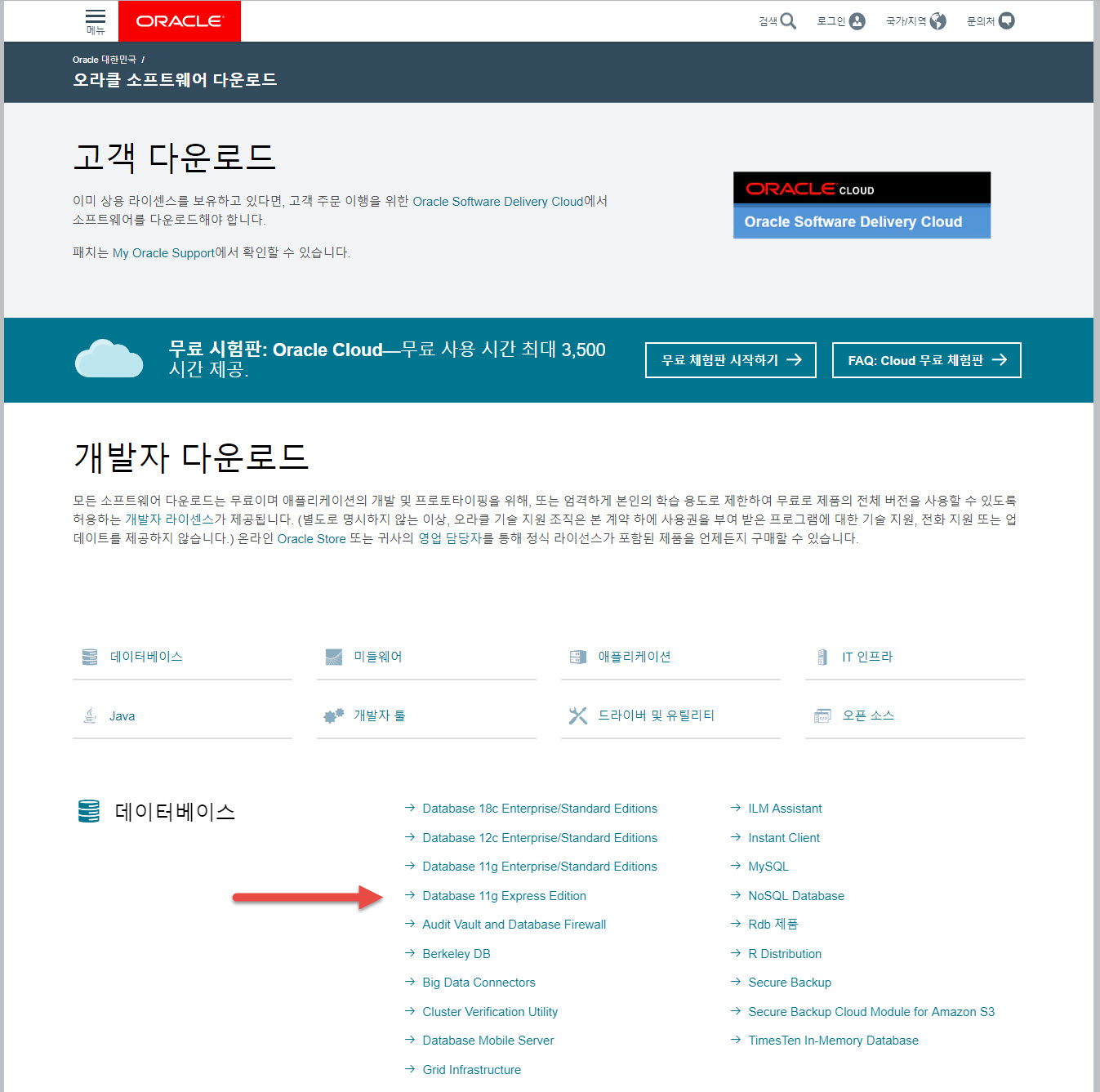Click the 문의처 chat bubble icon
The height and width of the screenshot is (1092, 1100).
click(x=1007, y=21)
